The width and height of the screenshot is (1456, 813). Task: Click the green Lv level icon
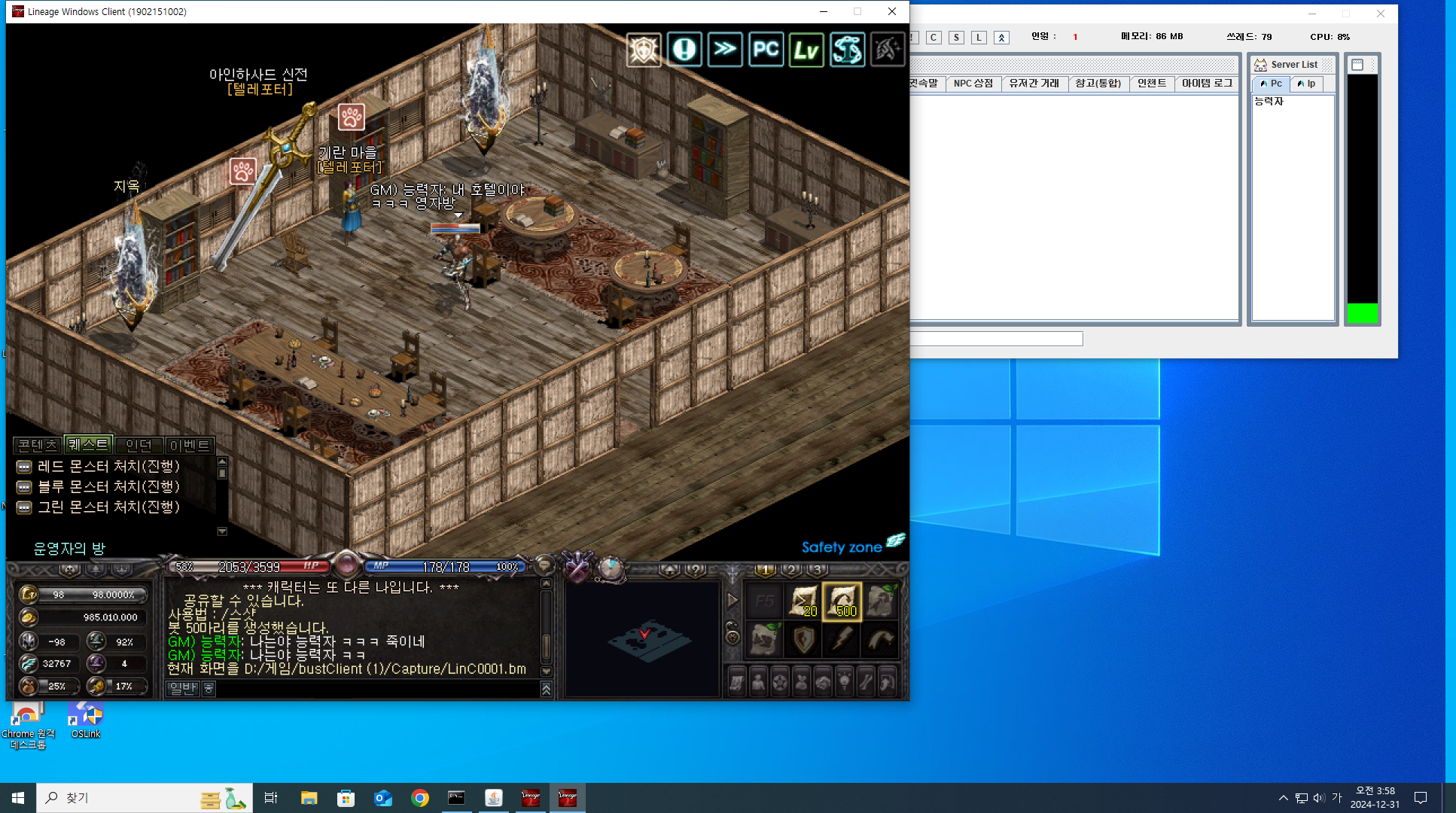806,50
